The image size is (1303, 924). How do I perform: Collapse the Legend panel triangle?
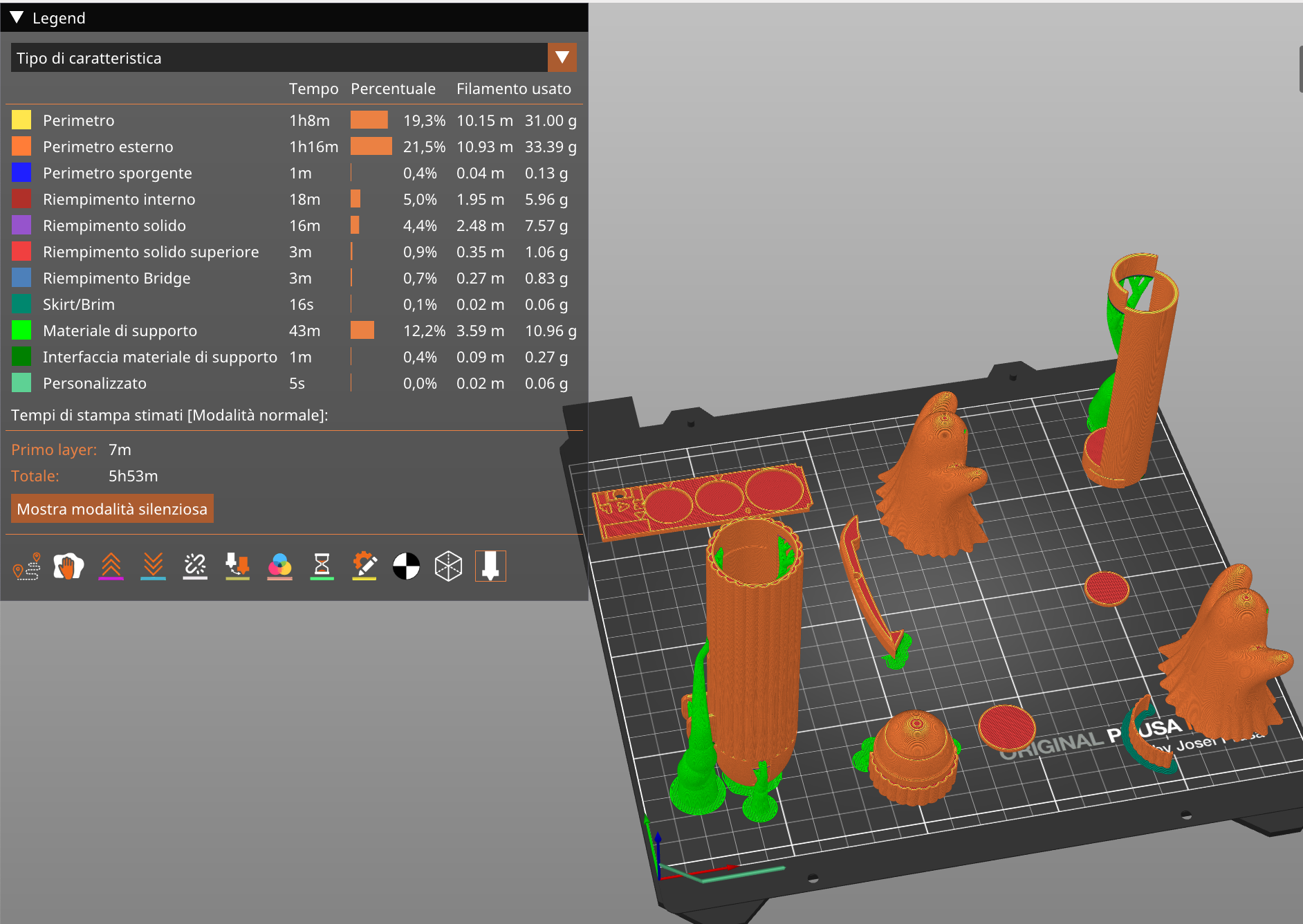[x=17, y=17]
